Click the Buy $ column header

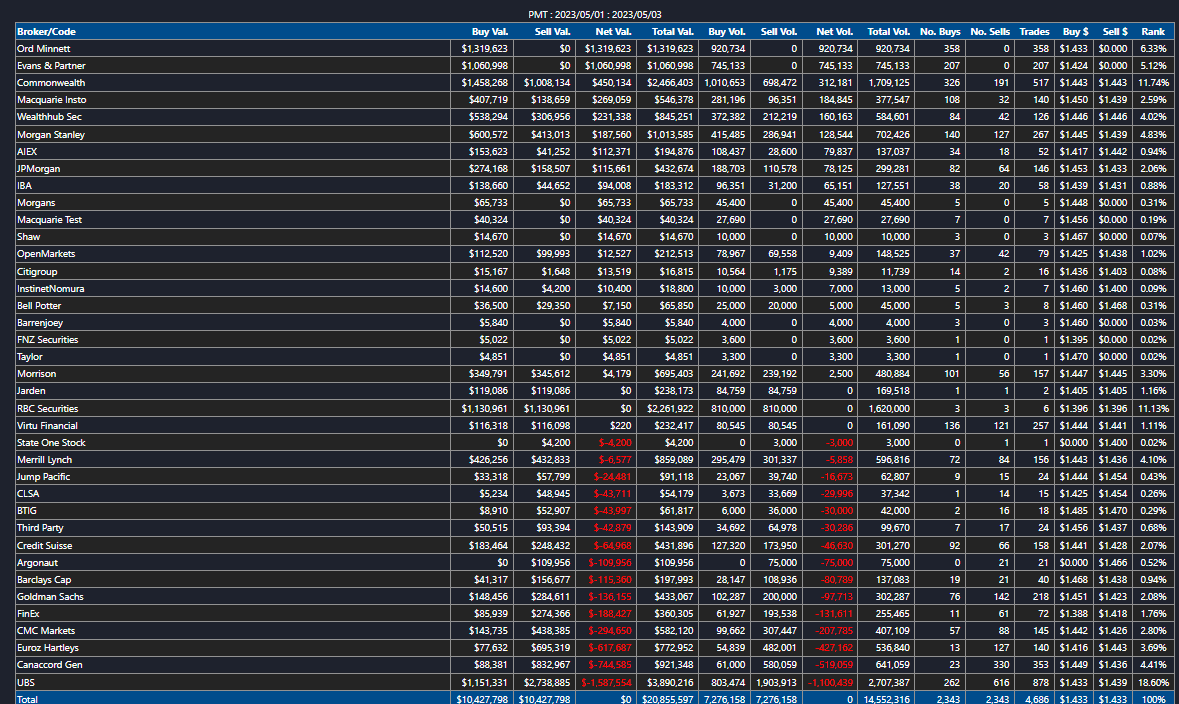click(1075, 32)
